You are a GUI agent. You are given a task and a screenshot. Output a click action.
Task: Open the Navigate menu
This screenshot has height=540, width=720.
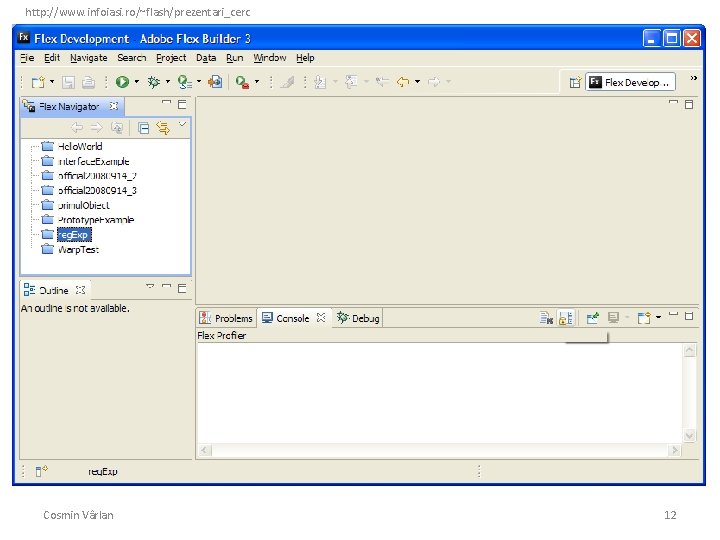[89, 58]
